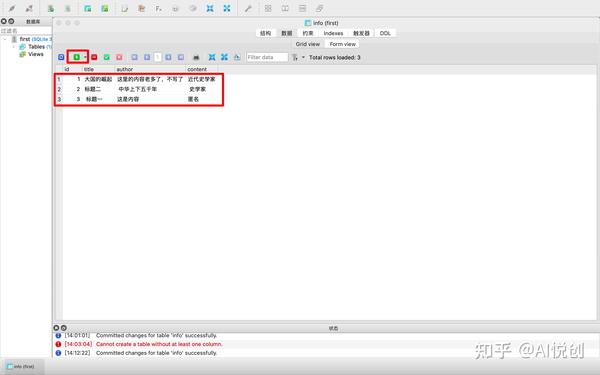Screen dimensions: 600x375
Task: Expand the Tables tree node
Action: (14, 47)
